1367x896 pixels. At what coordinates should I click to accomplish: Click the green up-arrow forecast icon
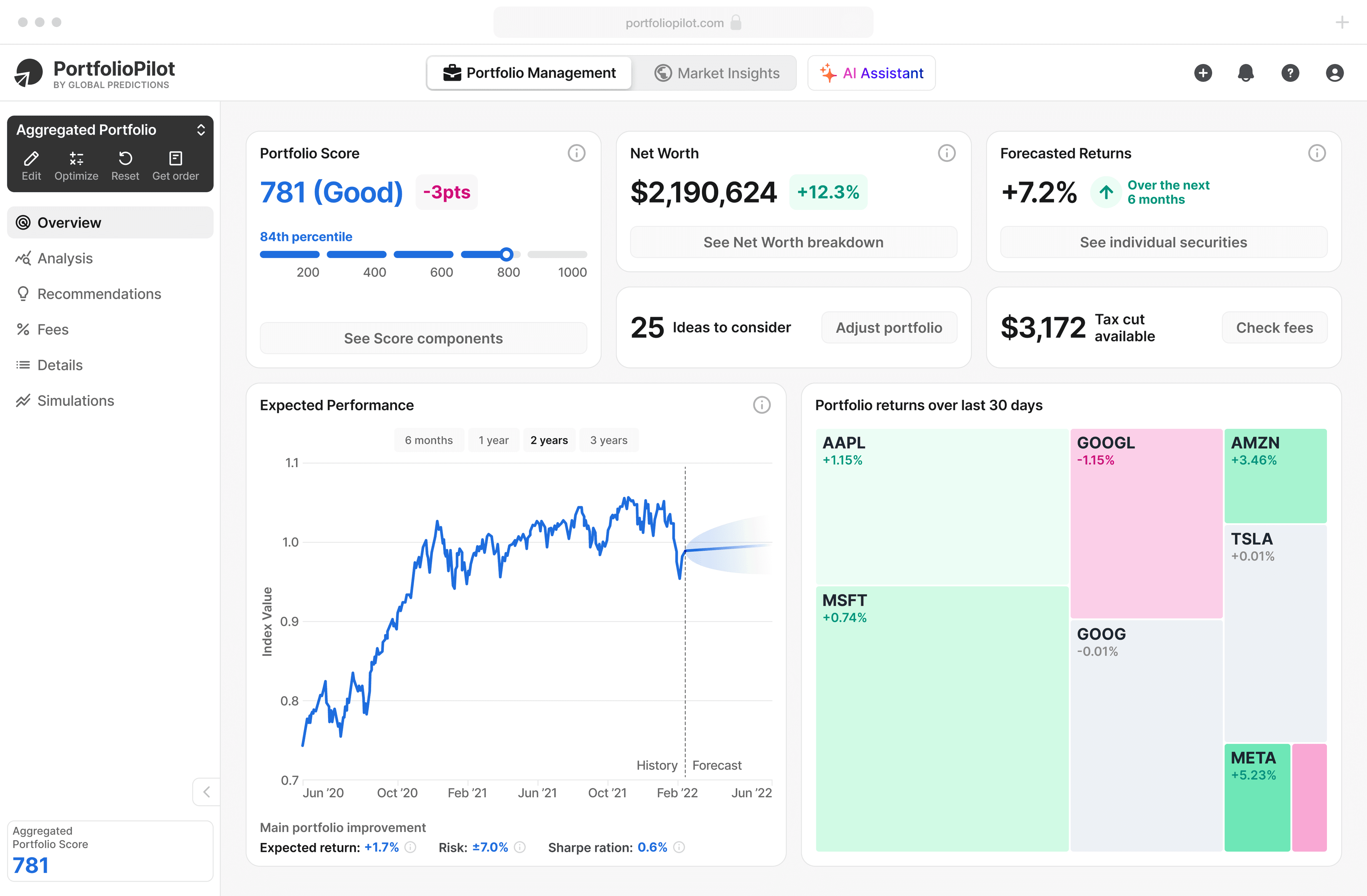coord(1106,193)
